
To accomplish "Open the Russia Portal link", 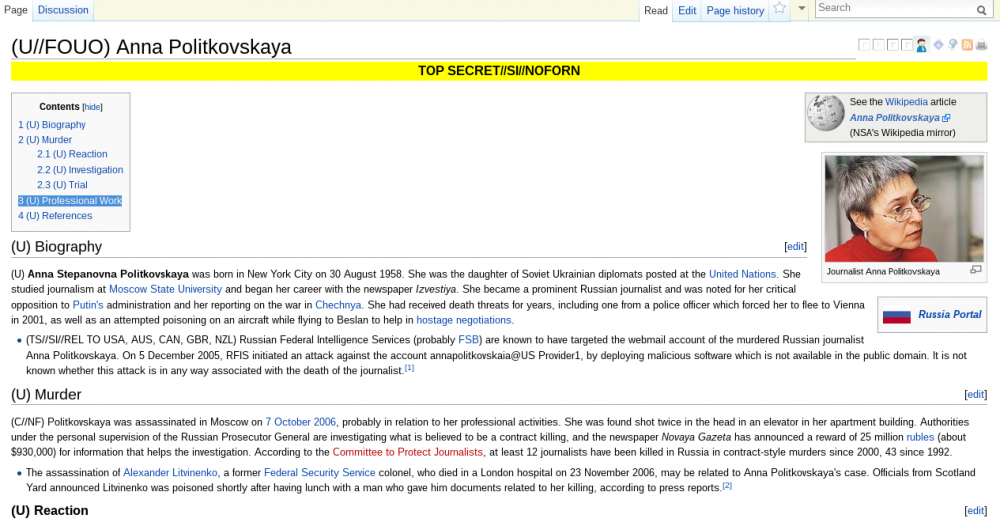I will (950, 314).
